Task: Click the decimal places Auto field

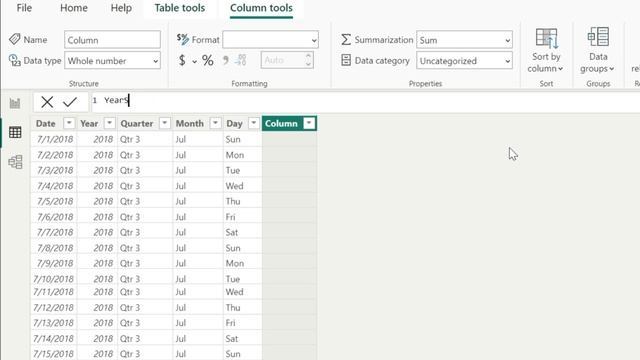Action: tap(283, 60)
